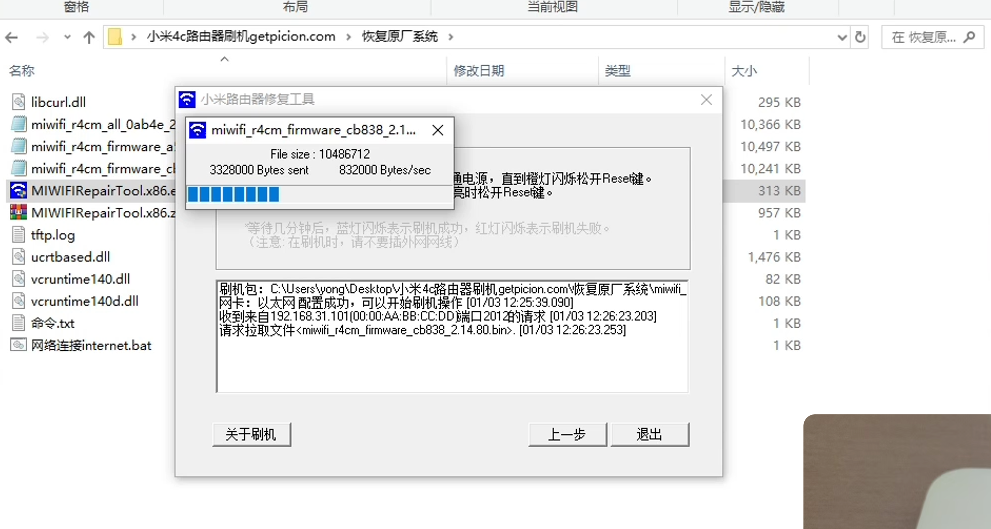Open the recent locations dropdown arrow
The width and height of the screenshot is (991, 529).
(x=67, y=37)
